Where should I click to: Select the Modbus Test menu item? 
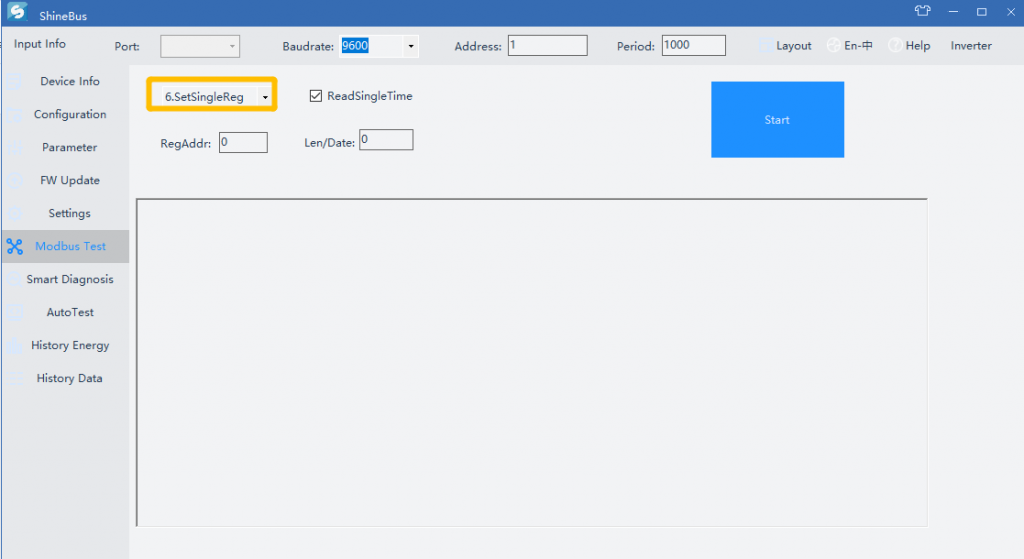coord(65,246)
